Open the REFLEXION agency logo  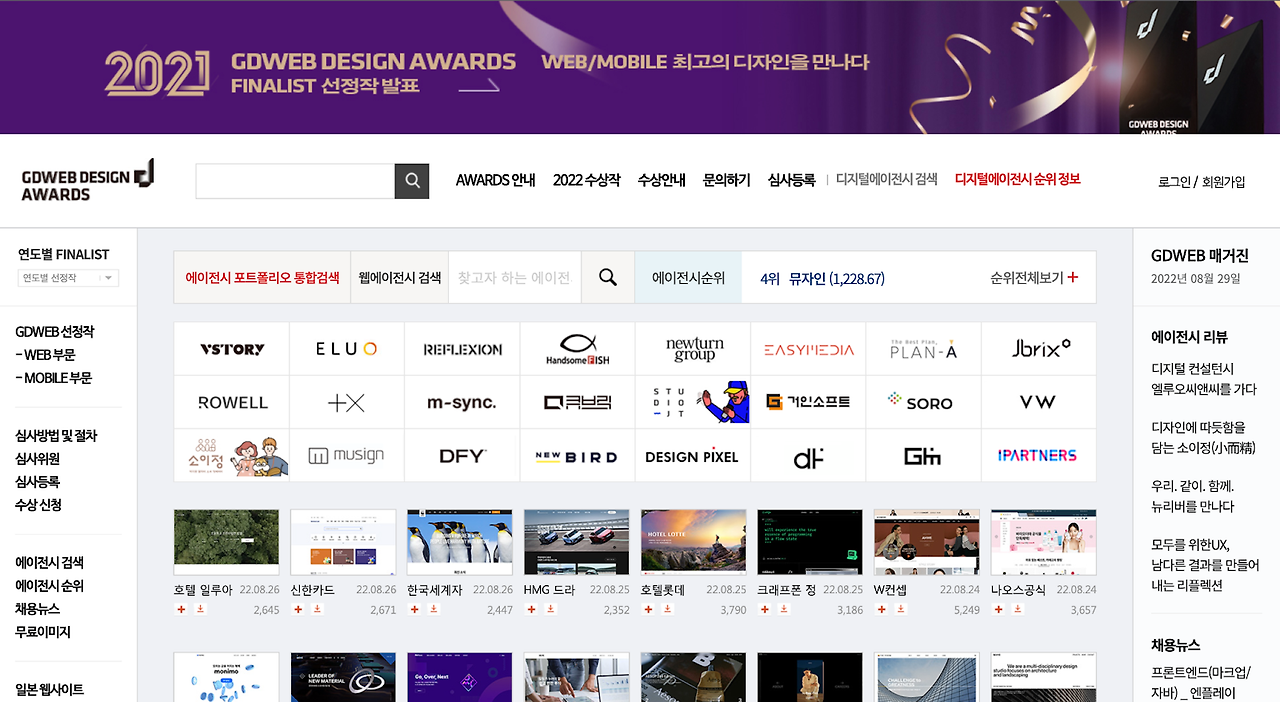coord(462,349)
